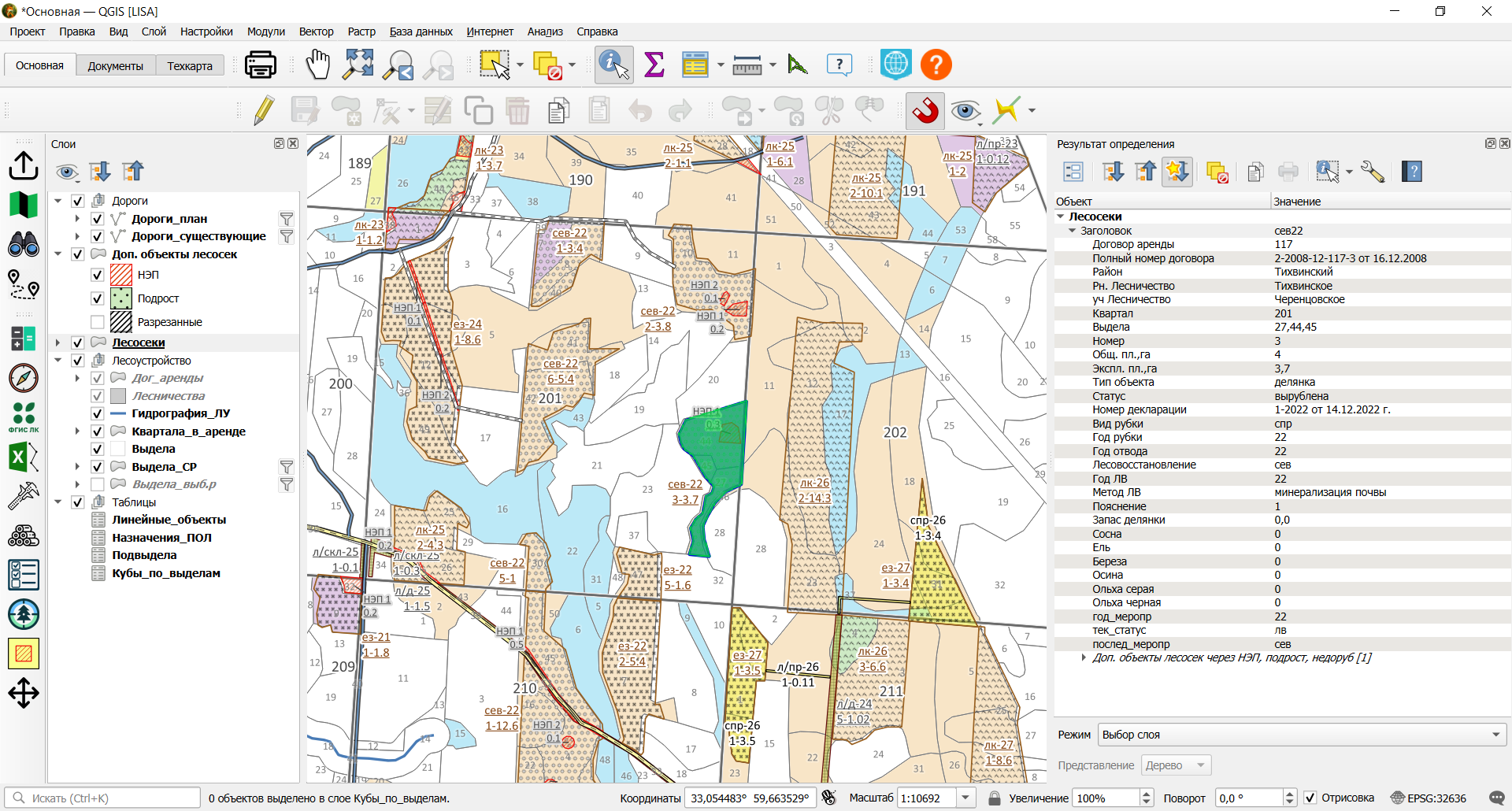Toggle the Отрисовка render checkbox
This screenshot has height=811, width=1512.
(1310, 798)
